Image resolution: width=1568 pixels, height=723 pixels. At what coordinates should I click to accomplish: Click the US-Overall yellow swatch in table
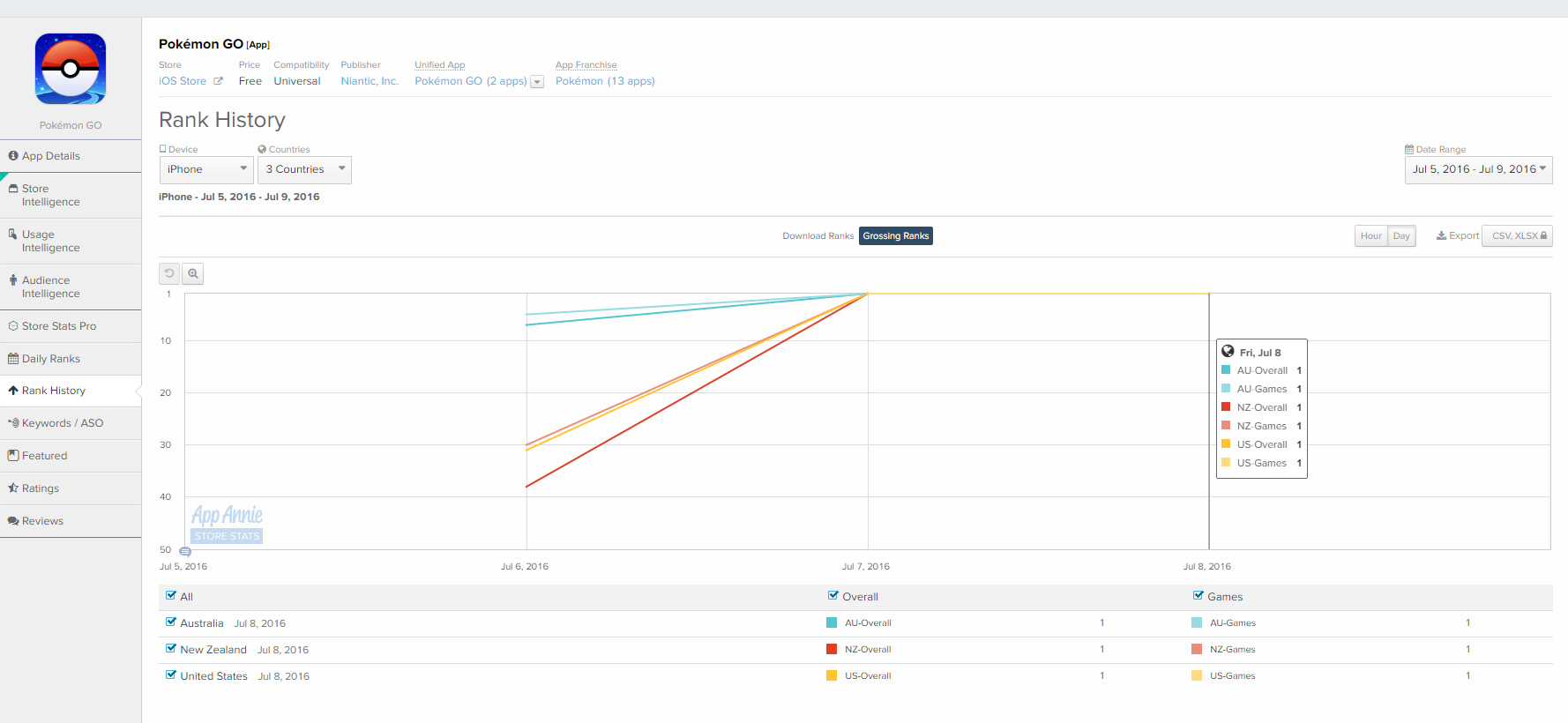point(832,675)
